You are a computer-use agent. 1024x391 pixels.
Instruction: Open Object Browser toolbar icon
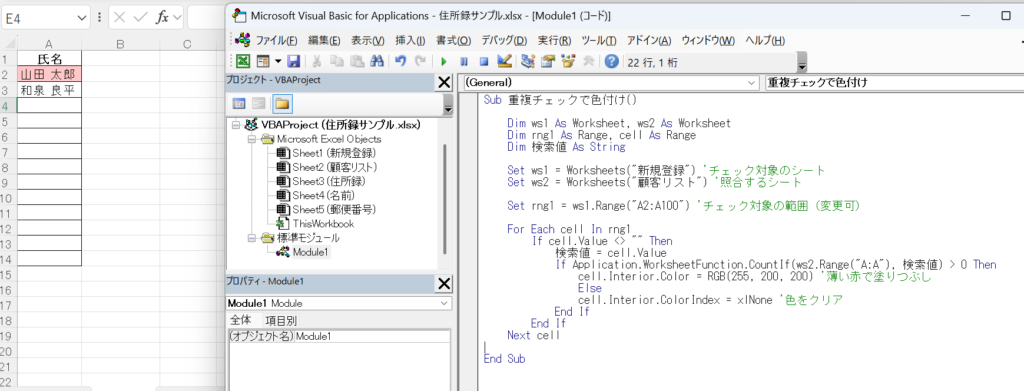(x=568, y=61)
